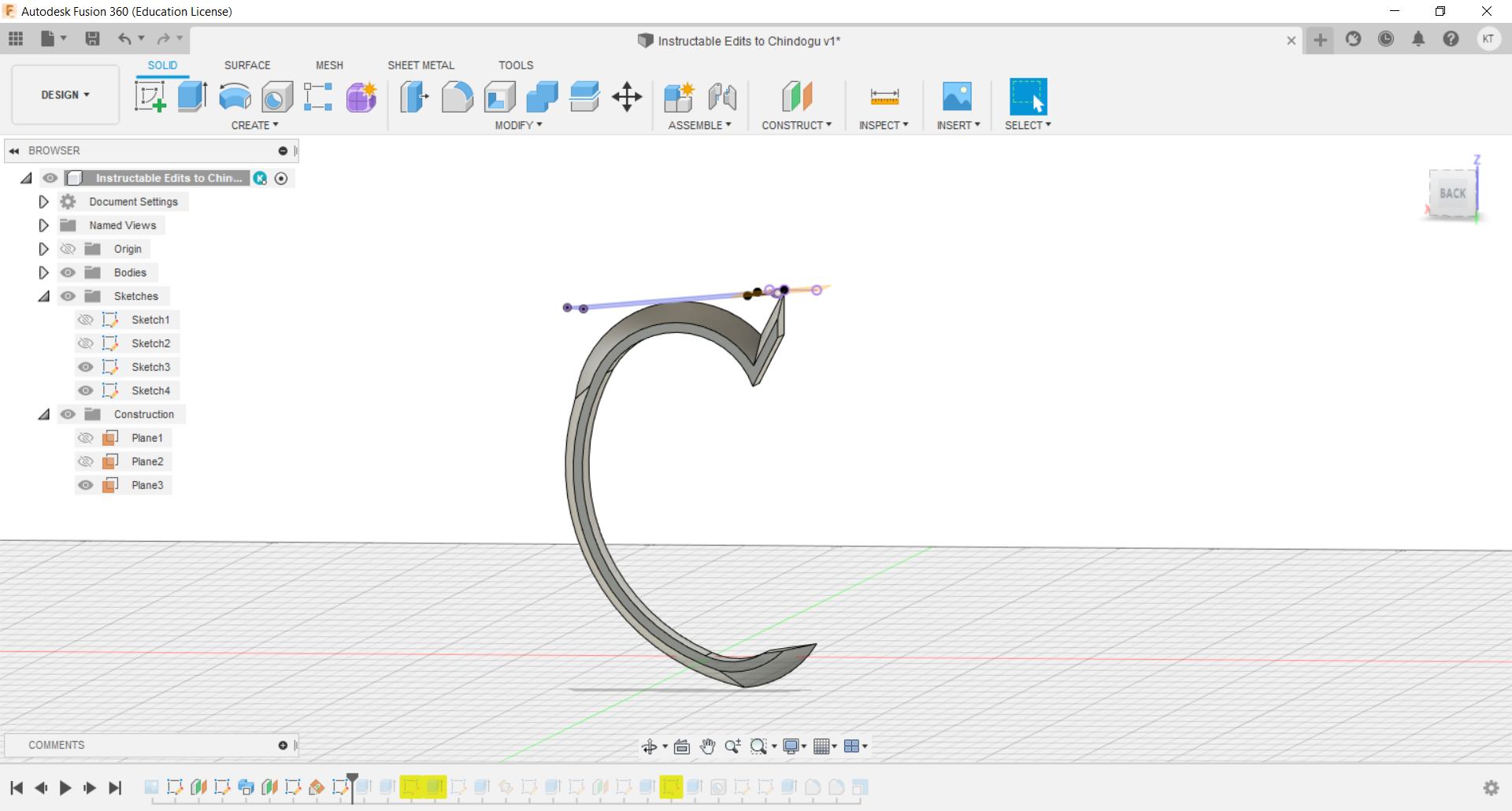
Task: Click the Extrude tool icon
Action: 192,97
